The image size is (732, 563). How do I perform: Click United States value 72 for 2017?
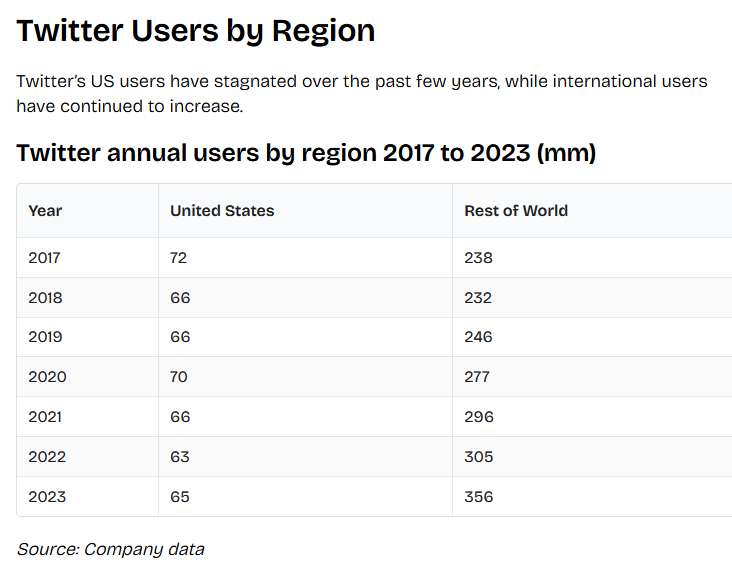coord(179,258)
